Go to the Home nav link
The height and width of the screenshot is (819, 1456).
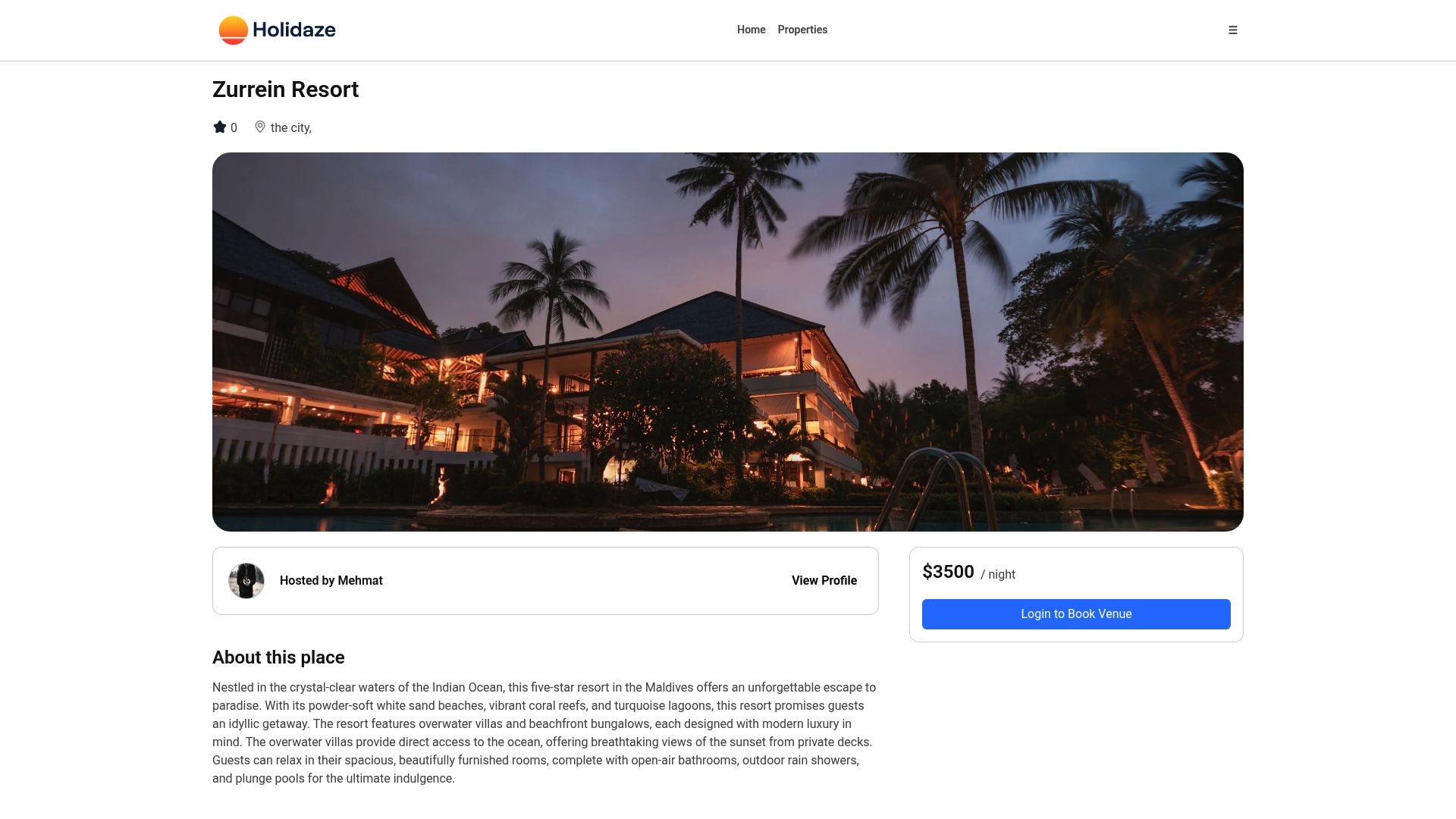(x=752, y=30)
